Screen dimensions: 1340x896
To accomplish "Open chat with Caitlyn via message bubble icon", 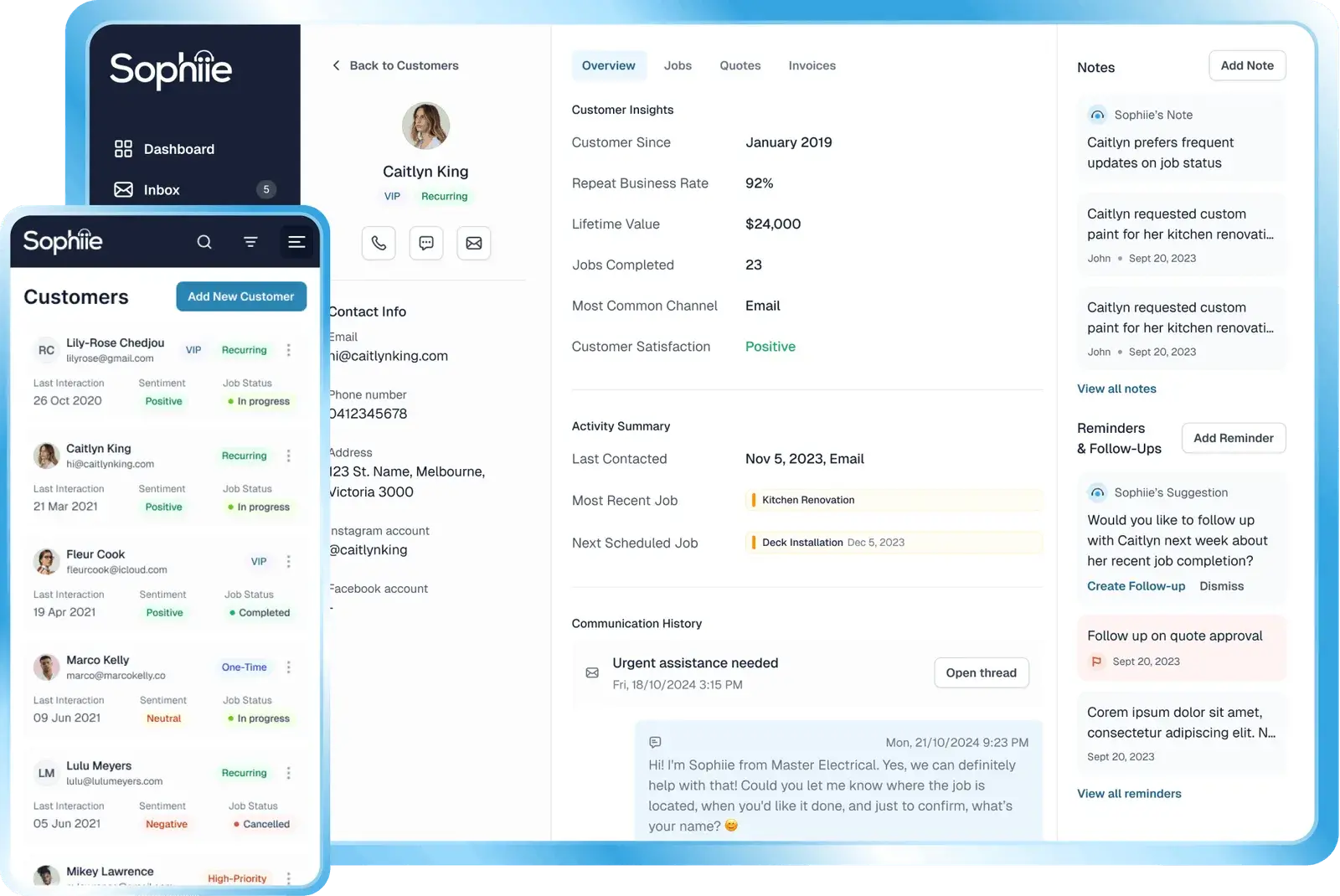I will click(x=426, y=243).
